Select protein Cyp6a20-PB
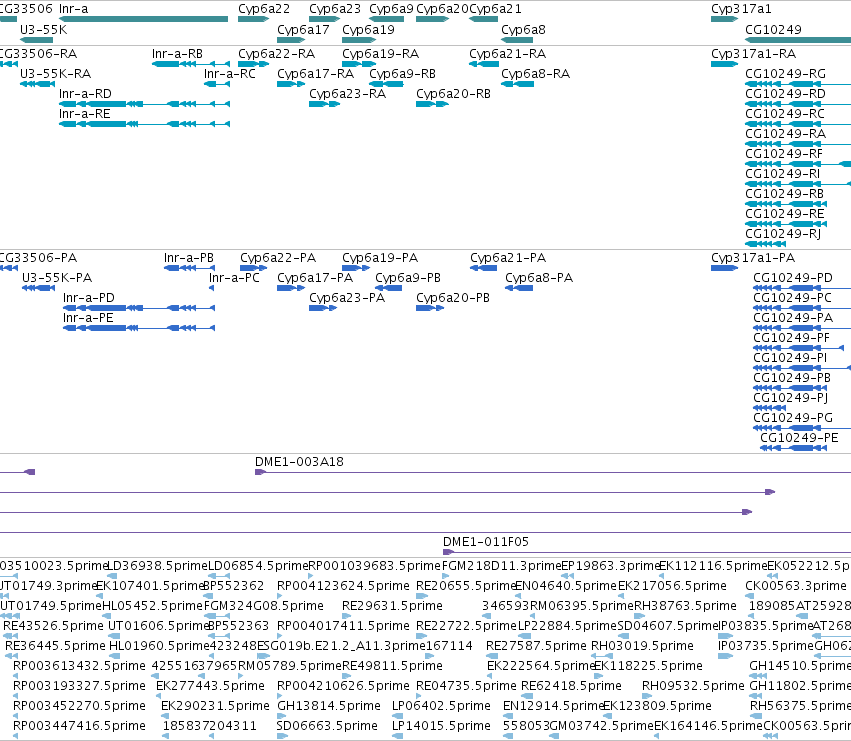Screen dimensions: 851x741 430,308
